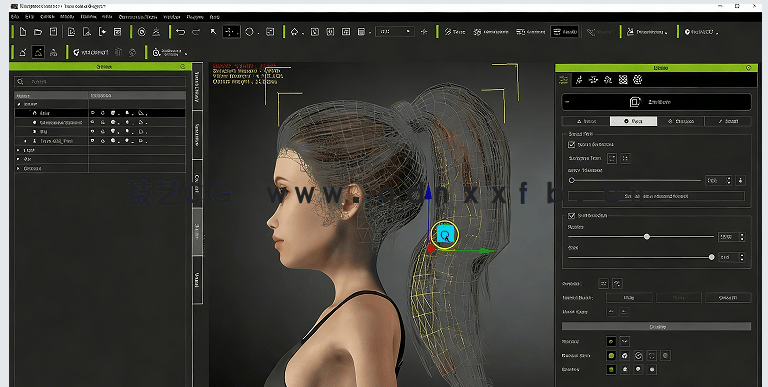The width and height of the screenshot is (768, 387).
Task: Click the slider handle at the track's far right
Action: click(x=711, y=257)
